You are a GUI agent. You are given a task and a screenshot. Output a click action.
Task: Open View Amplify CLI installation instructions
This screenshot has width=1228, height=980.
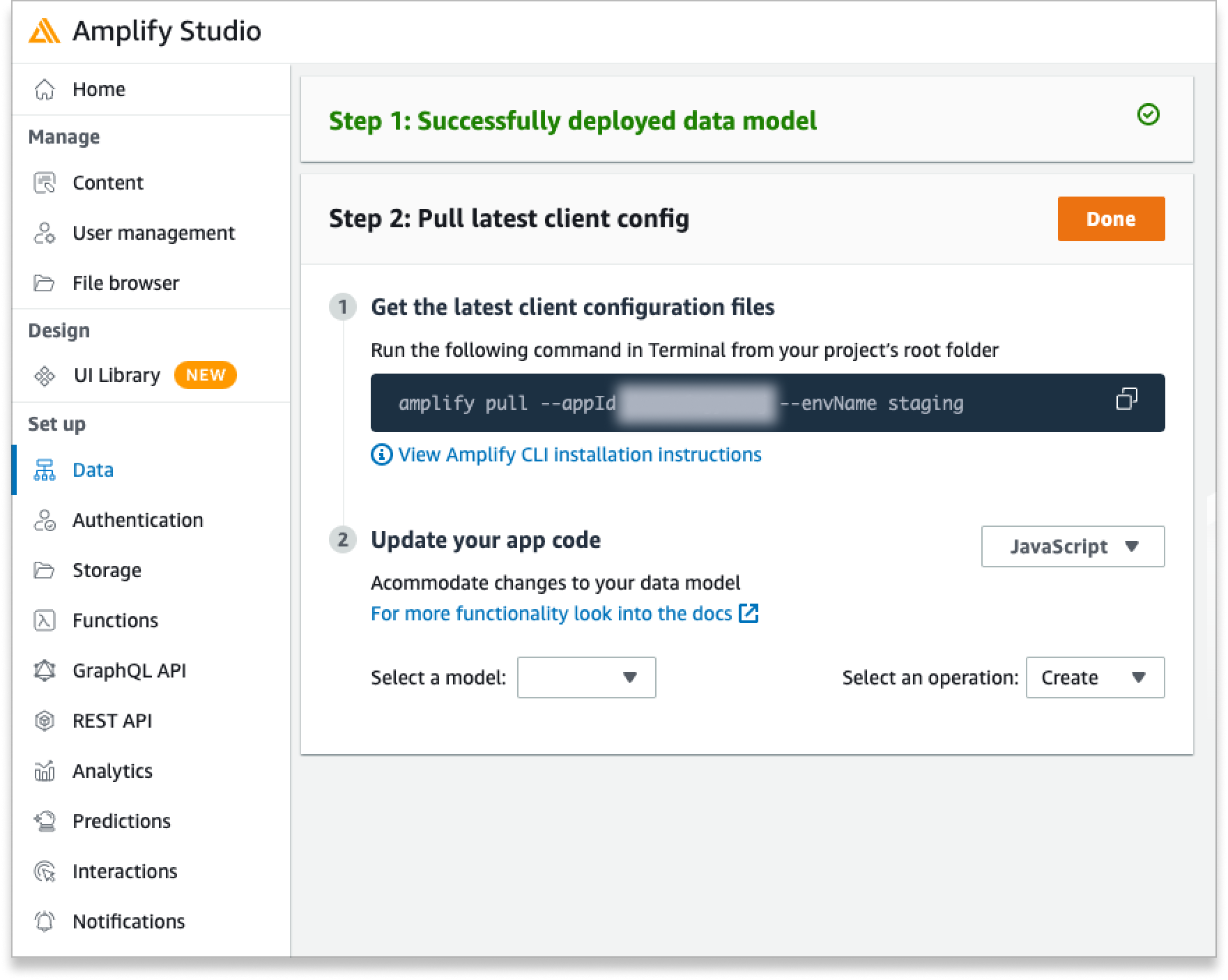[x=579, y=454]
